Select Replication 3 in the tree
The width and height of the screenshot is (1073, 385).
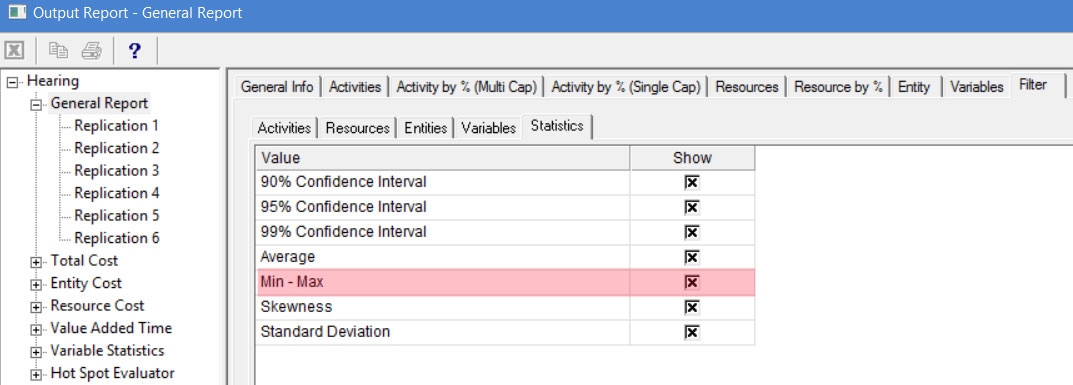click(x=116, y=170)
